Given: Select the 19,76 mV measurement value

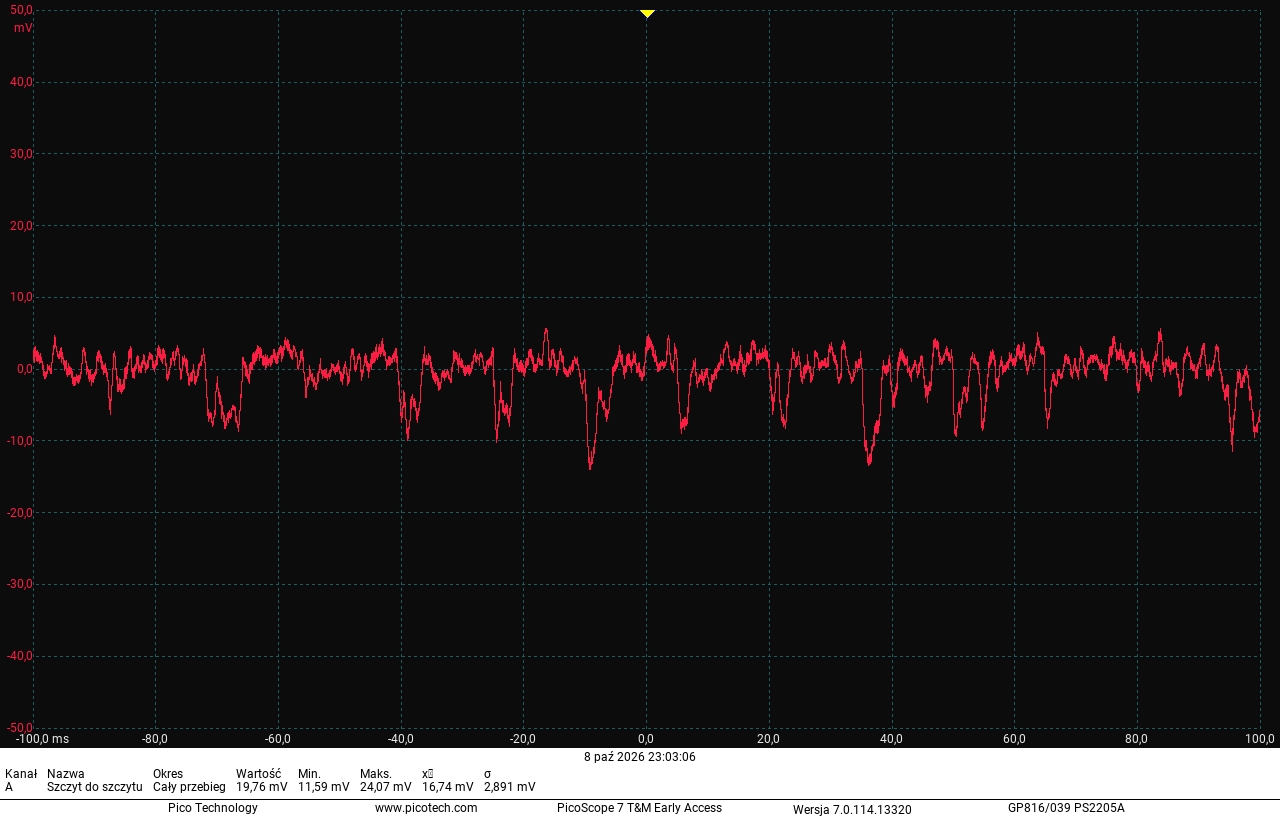Looking at the screenshot, I should tap(262, 787).
